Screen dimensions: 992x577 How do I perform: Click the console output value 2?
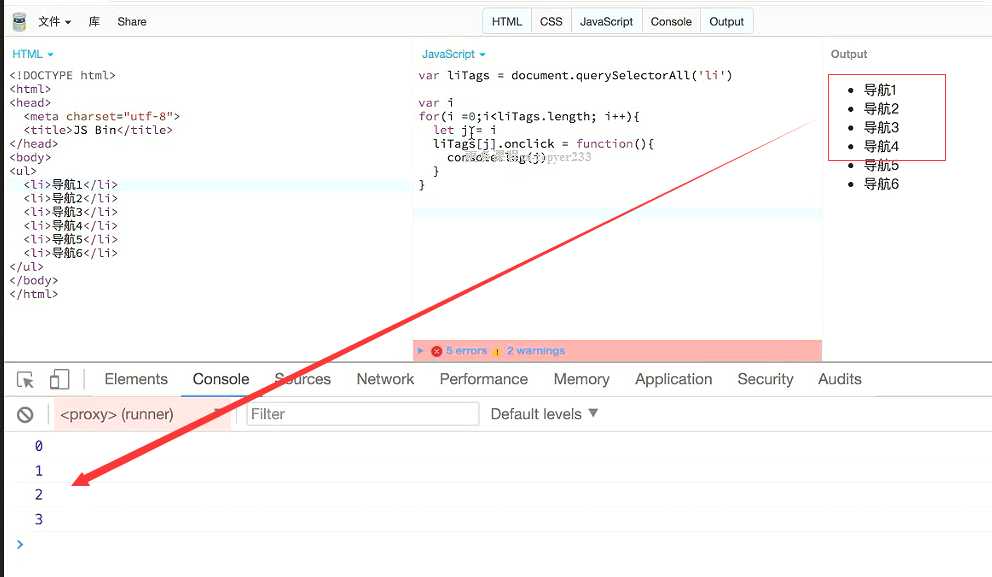[x=39, y=495]
